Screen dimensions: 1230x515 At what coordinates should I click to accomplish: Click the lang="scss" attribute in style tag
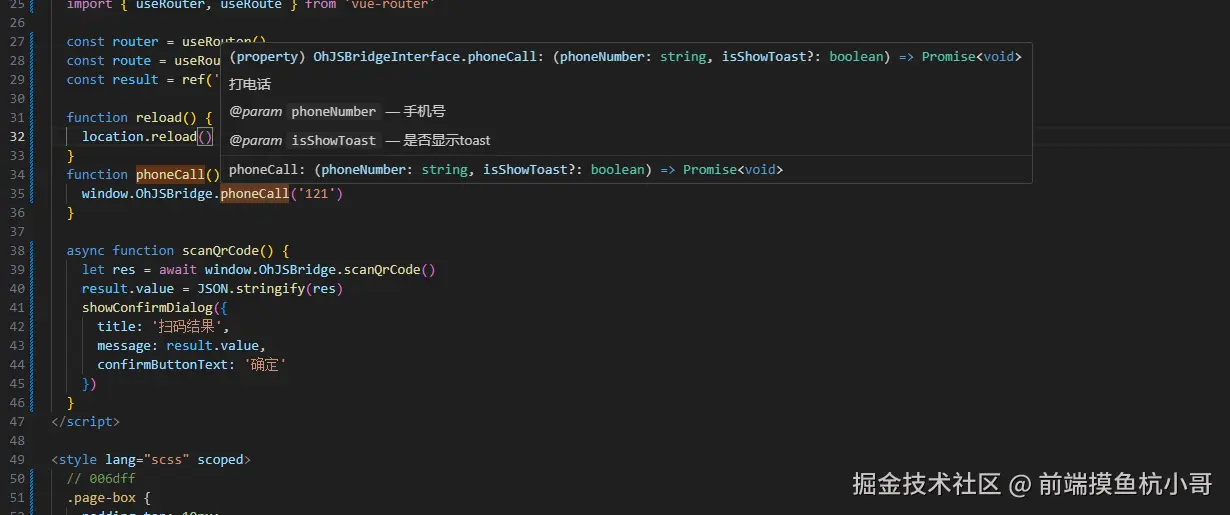[x=147, y=459]
